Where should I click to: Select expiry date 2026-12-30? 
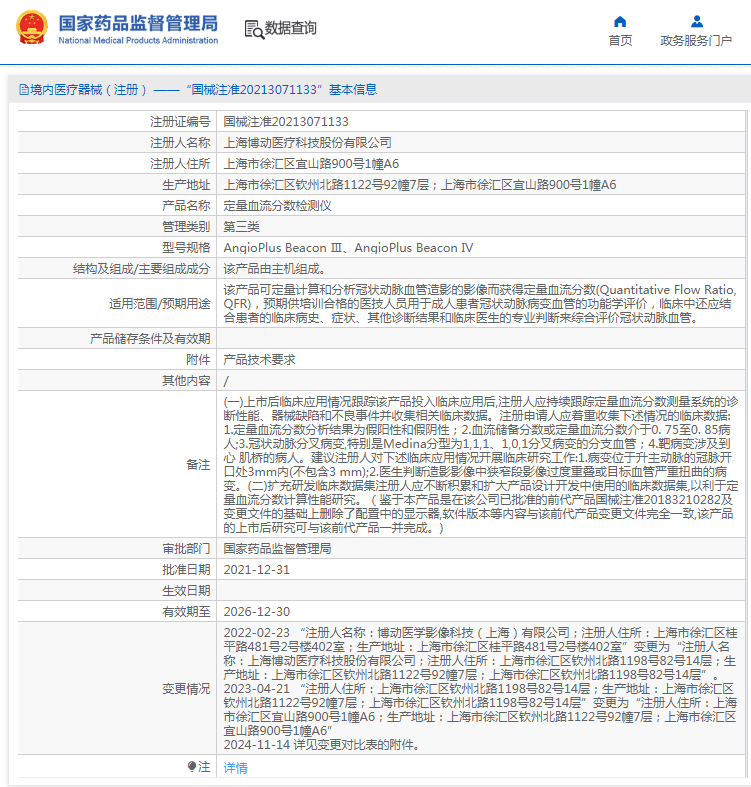257,612
